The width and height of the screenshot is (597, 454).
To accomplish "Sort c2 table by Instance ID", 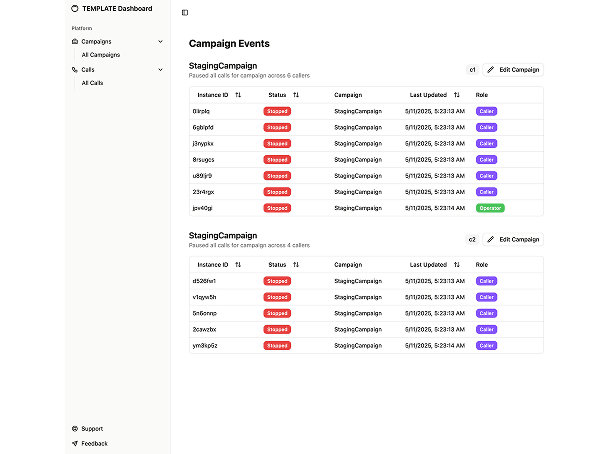I will [219, 265].
